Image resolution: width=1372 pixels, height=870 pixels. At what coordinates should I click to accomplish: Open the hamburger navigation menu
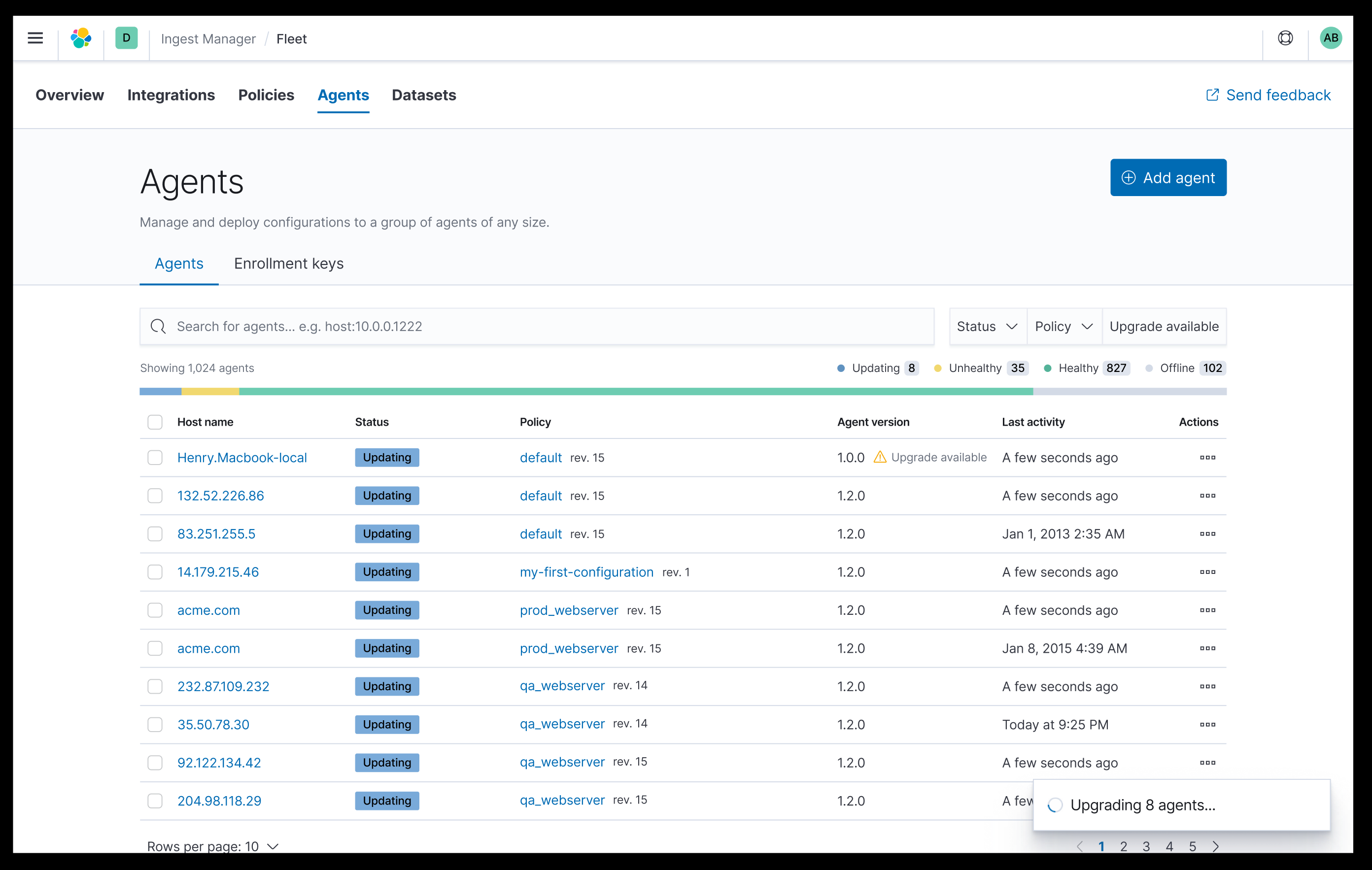click(35, 38)
